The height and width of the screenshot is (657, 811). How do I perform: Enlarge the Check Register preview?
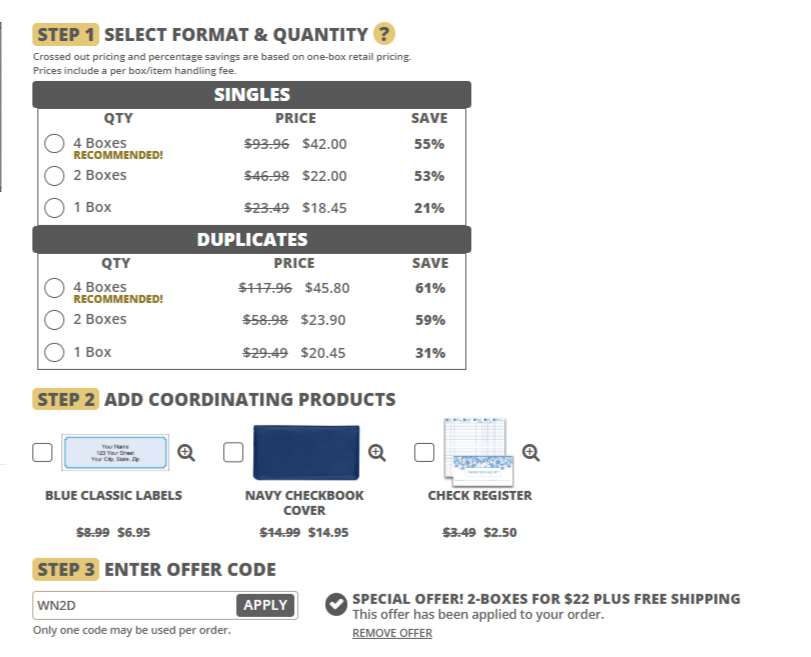(x=531, y=452)
